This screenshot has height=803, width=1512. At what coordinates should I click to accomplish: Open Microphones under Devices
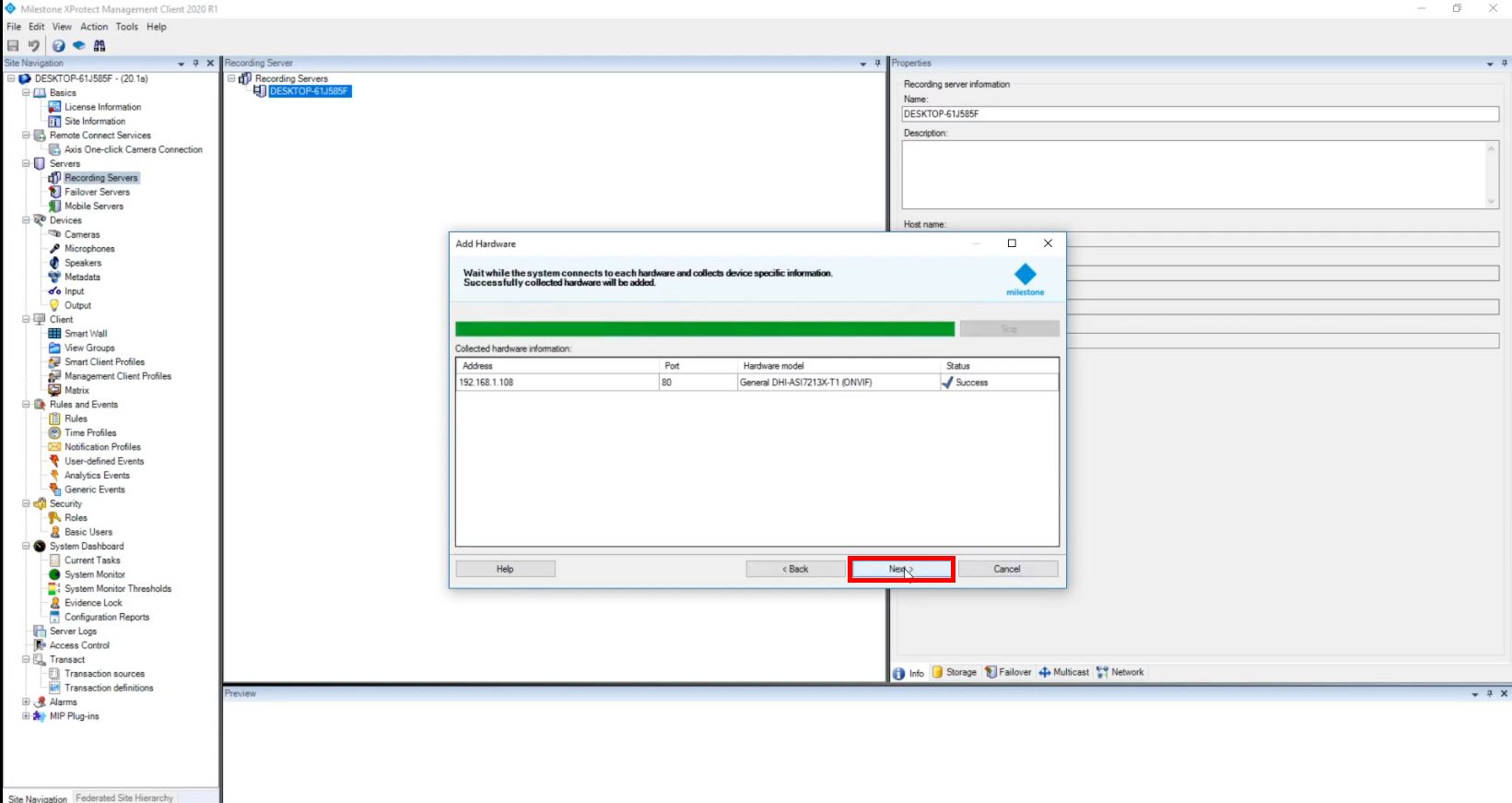(89, 249)
